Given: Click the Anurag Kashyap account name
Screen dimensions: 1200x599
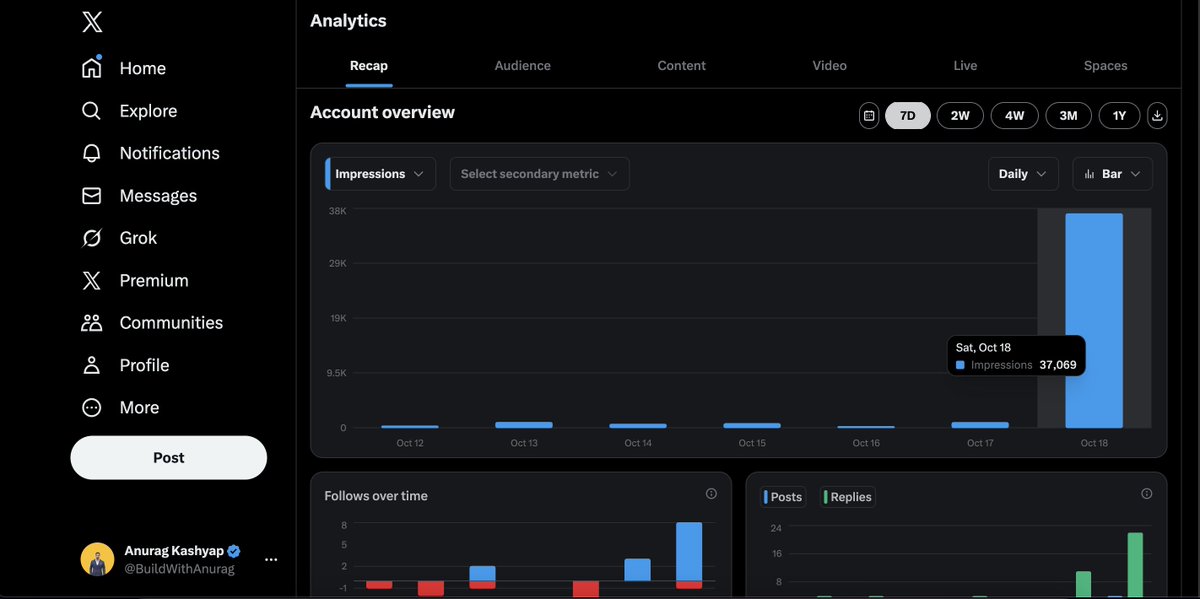Looking at the screenshot, I should pyautogui.click(x=174, y=551).
